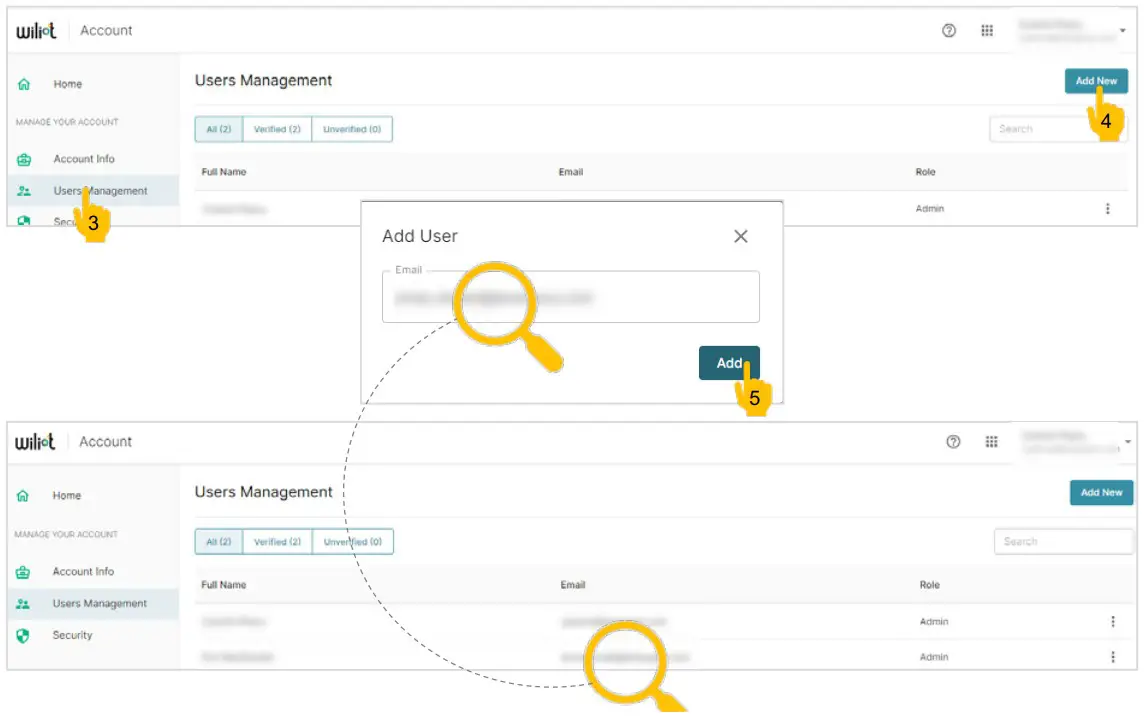Select the Unverified (0) tab in the lower panel
Viewport: 1146px width, 717px height.
(x=352, y=542)
